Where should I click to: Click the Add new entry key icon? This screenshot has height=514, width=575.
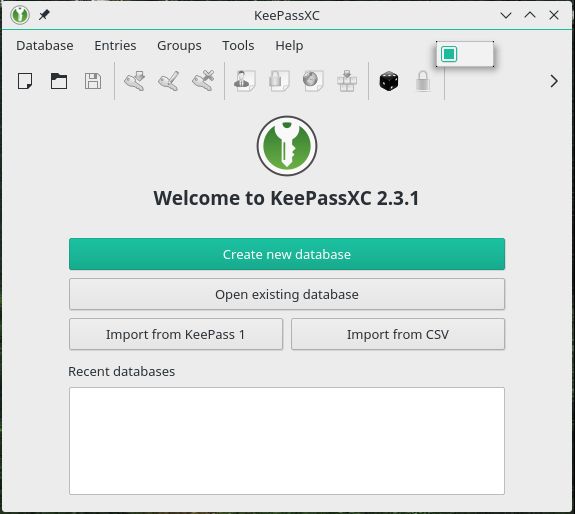135,81
